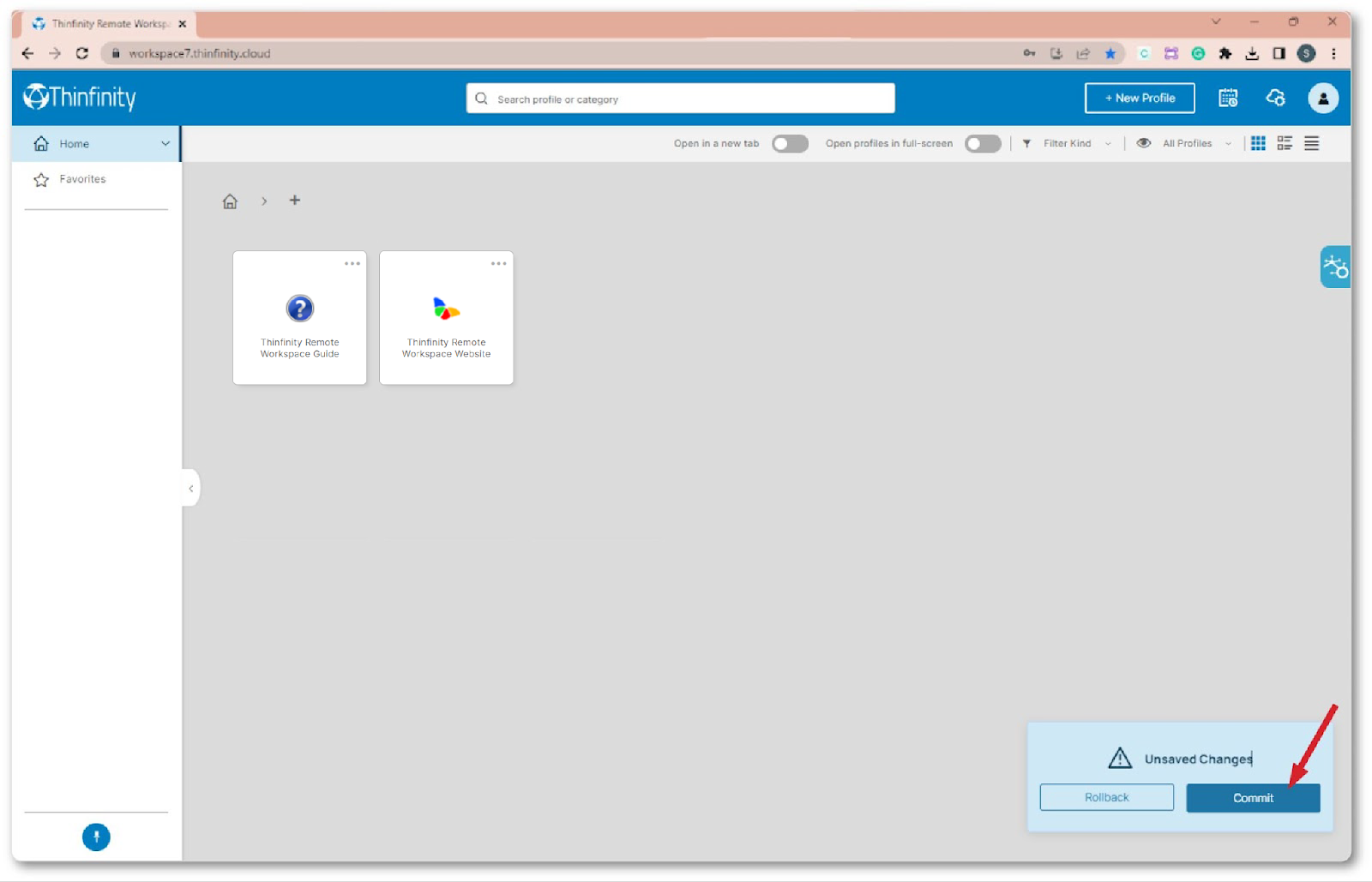Go back in browser history

click(28, 53)
